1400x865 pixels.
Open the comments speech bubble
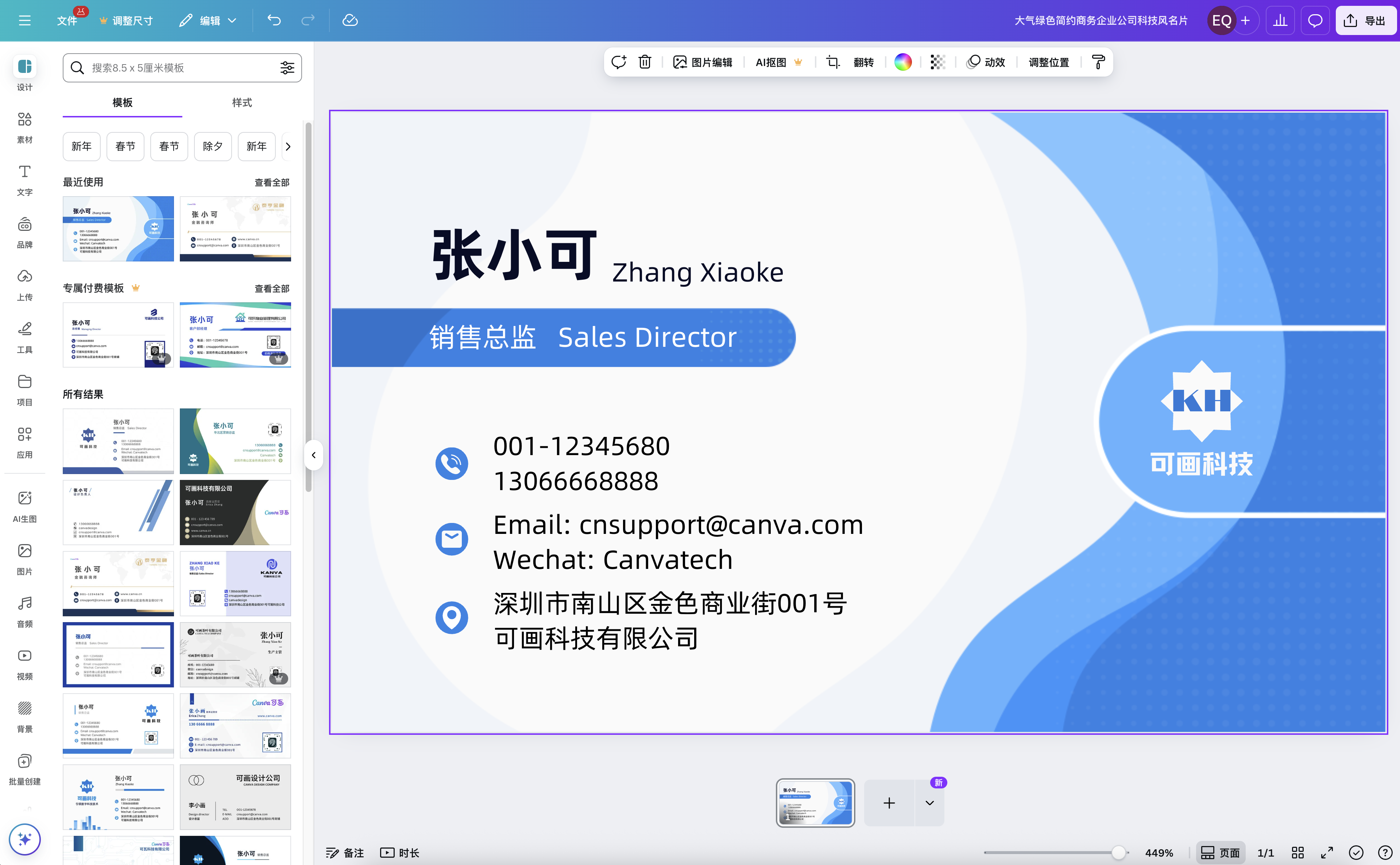pos(1315,20)
